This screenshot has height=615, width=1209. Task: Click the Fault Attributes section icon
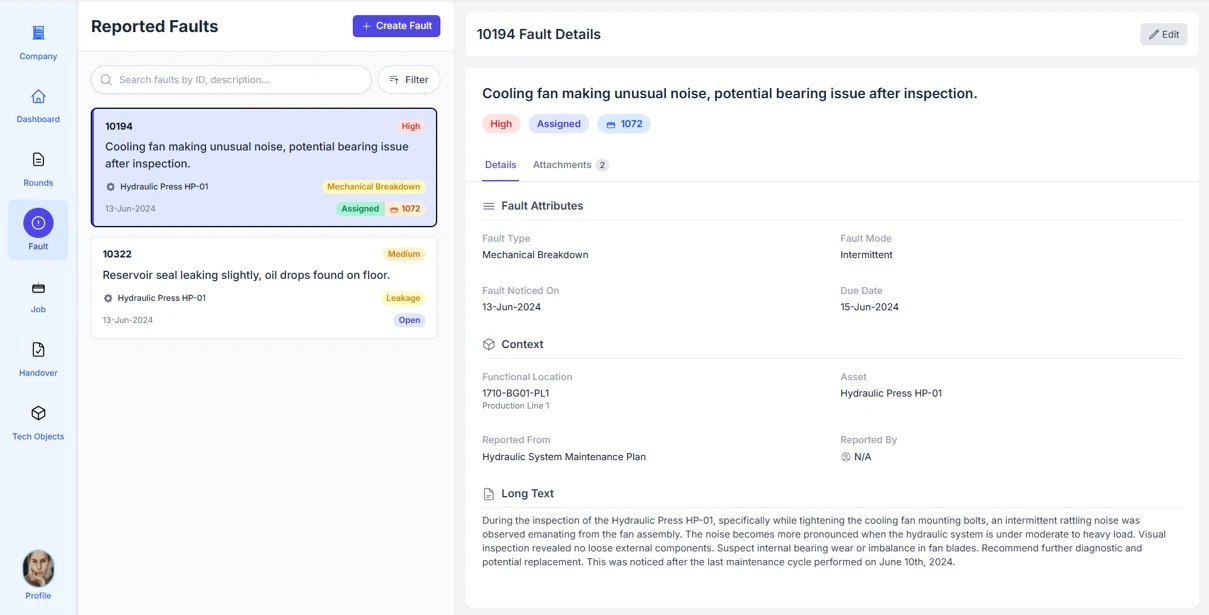point(489,206)
